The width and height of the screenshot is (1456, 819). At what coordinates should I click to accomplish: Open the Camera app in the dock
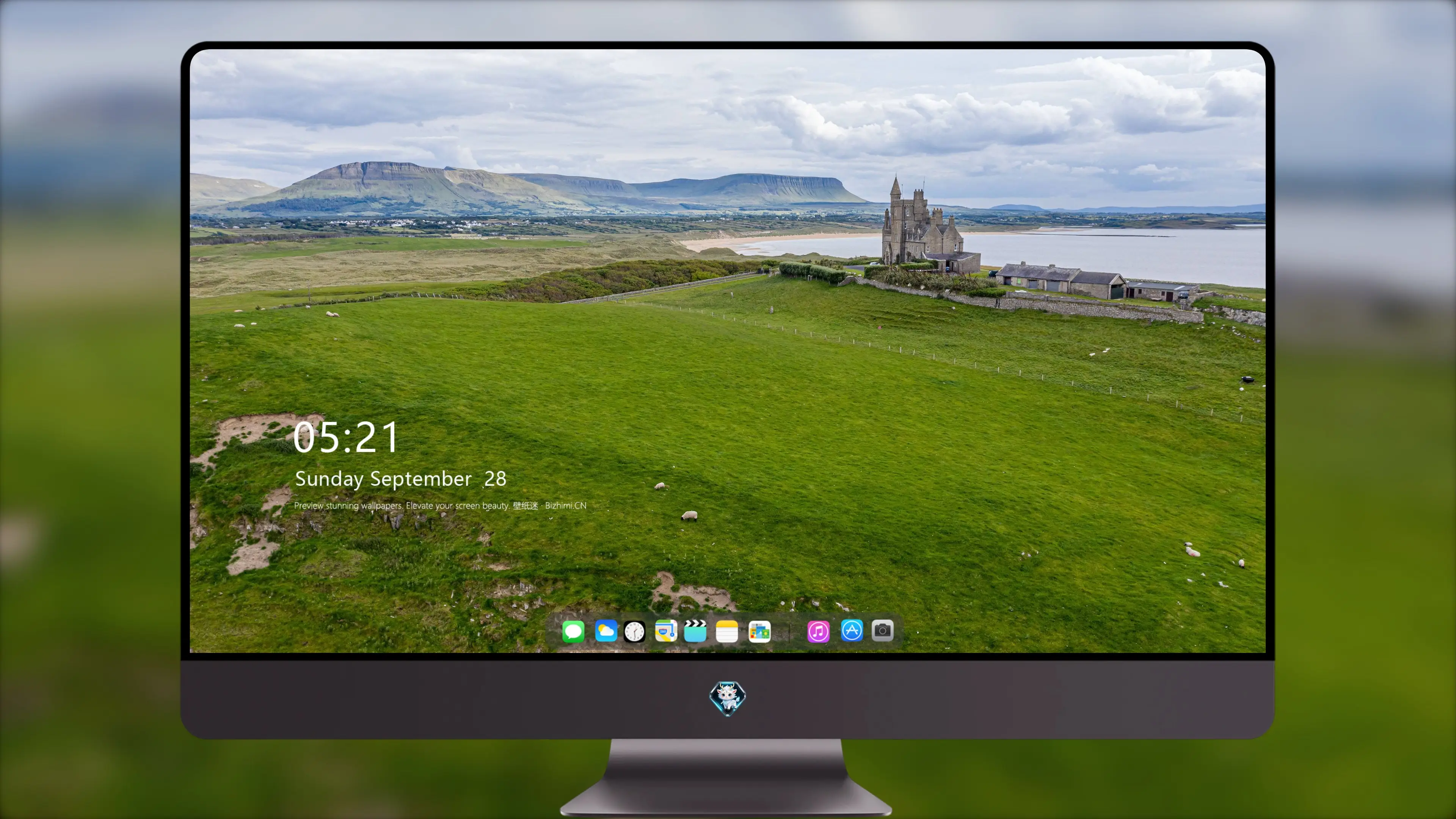tap(882, 630)
